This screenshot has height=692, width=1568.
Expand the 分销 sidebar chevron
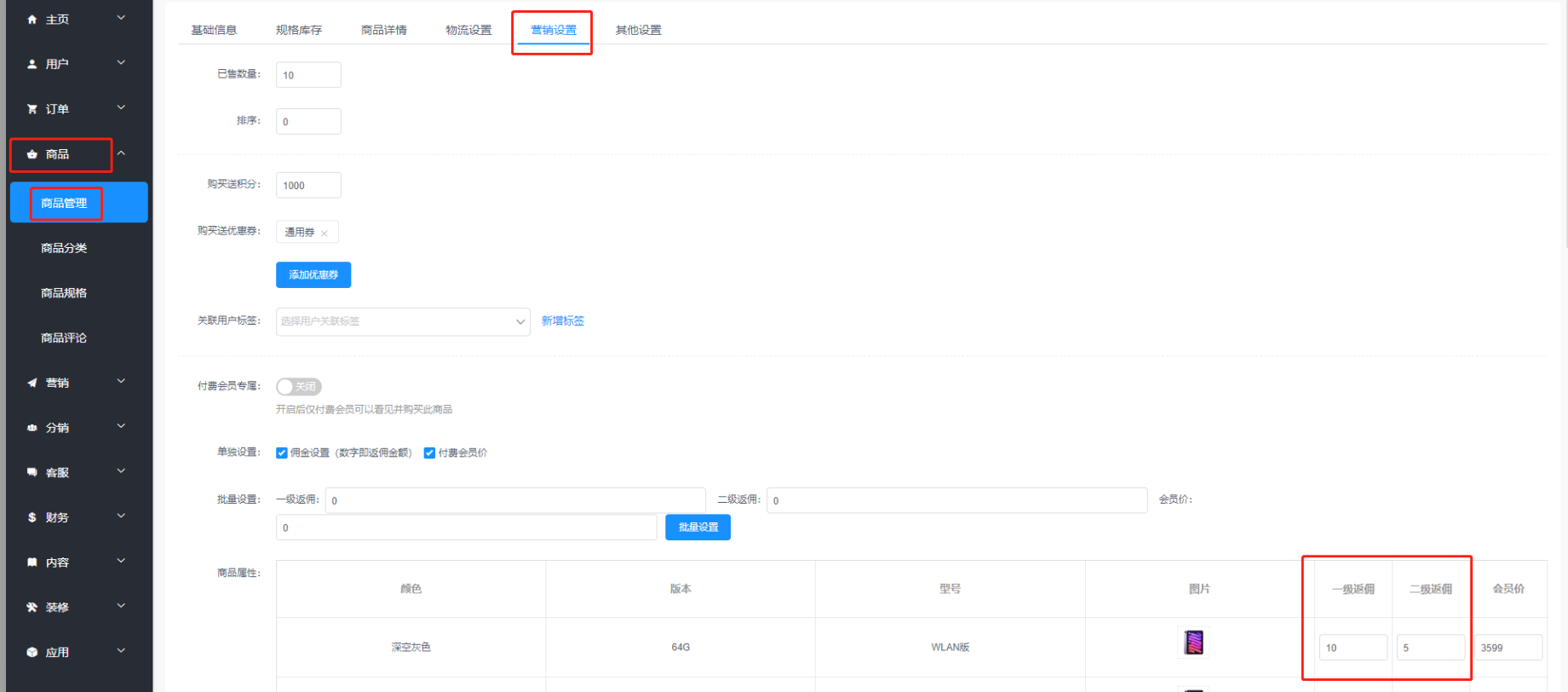121,427
